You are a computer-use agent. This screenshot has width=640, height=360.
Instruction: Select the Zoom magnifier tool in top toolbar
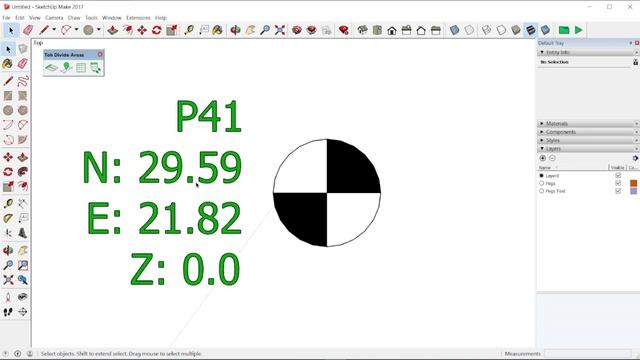coord(265,30)
